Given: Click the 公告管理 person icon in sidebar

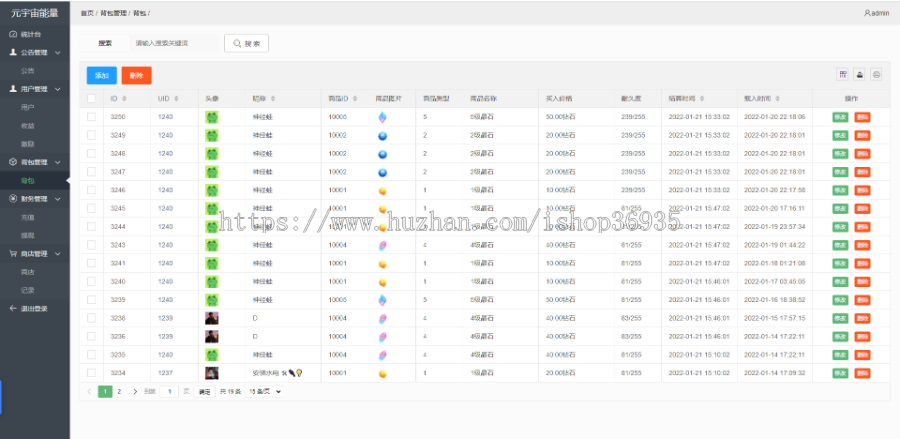Looking at the screenshot, I should pos(13,52).
